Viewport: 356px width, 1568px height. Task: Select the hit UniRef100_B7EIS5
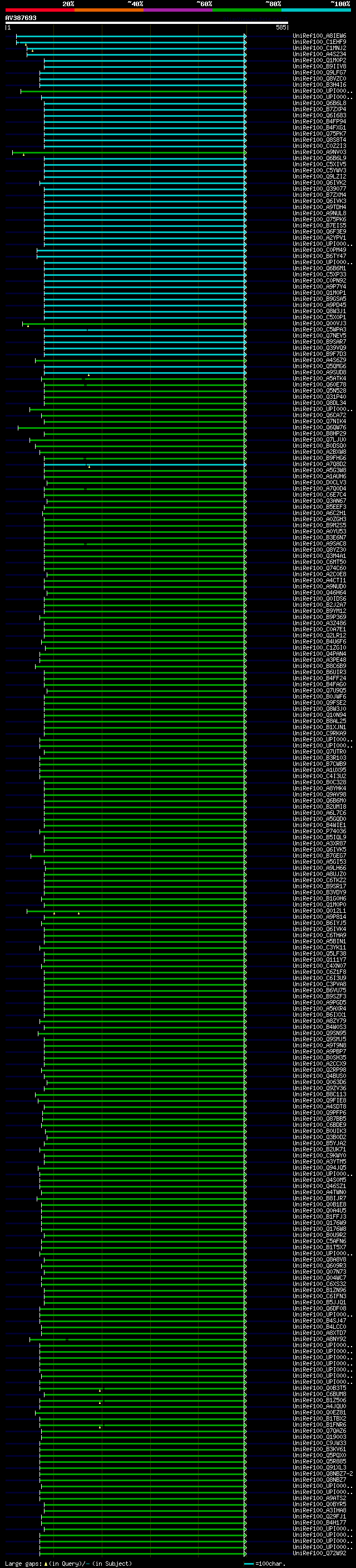[319, 225]
